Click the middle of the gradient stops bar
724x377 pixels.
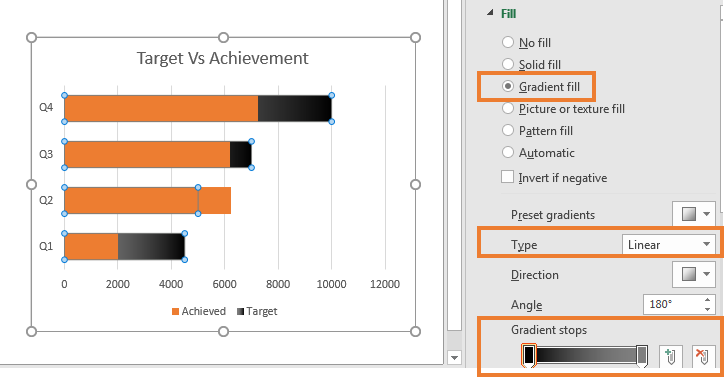tap(585, 355)
